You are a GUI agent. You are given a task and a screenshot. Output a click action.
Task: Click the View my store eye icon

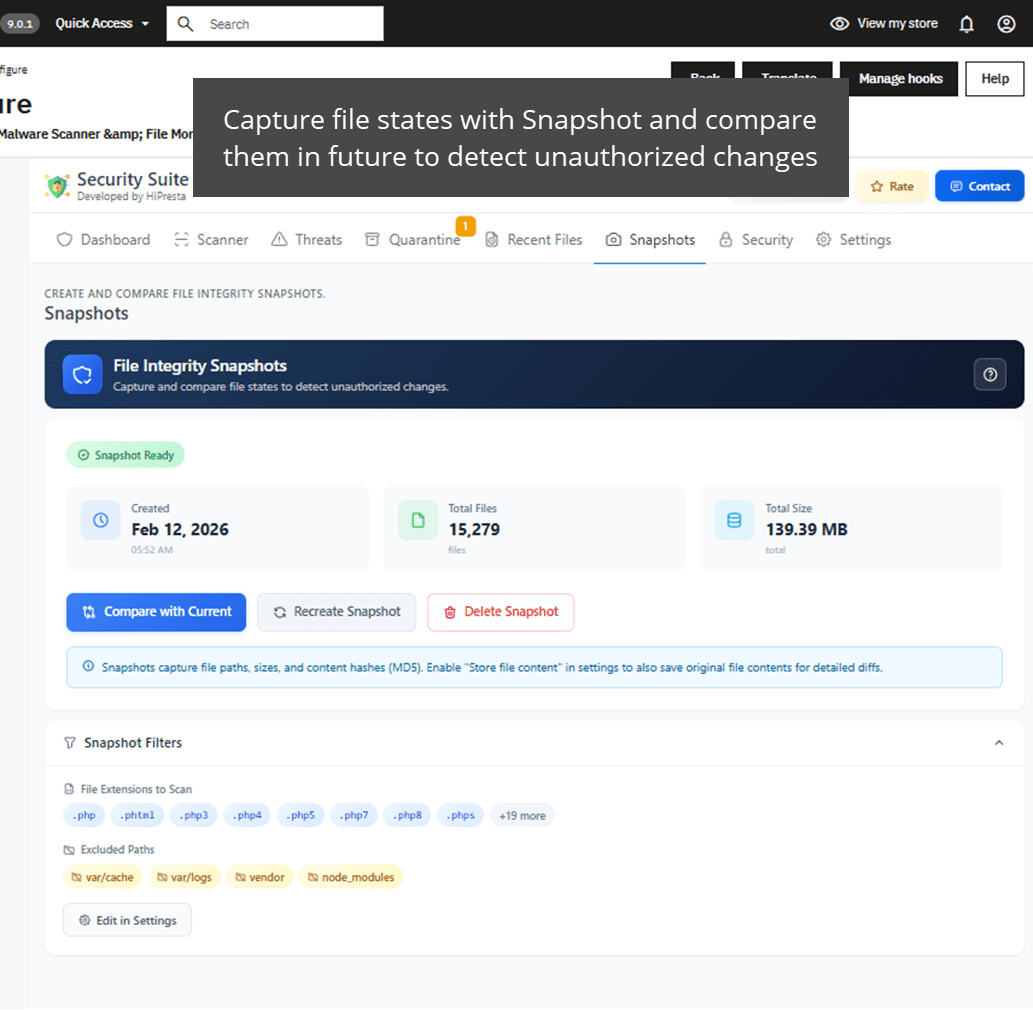coord(839,24)
